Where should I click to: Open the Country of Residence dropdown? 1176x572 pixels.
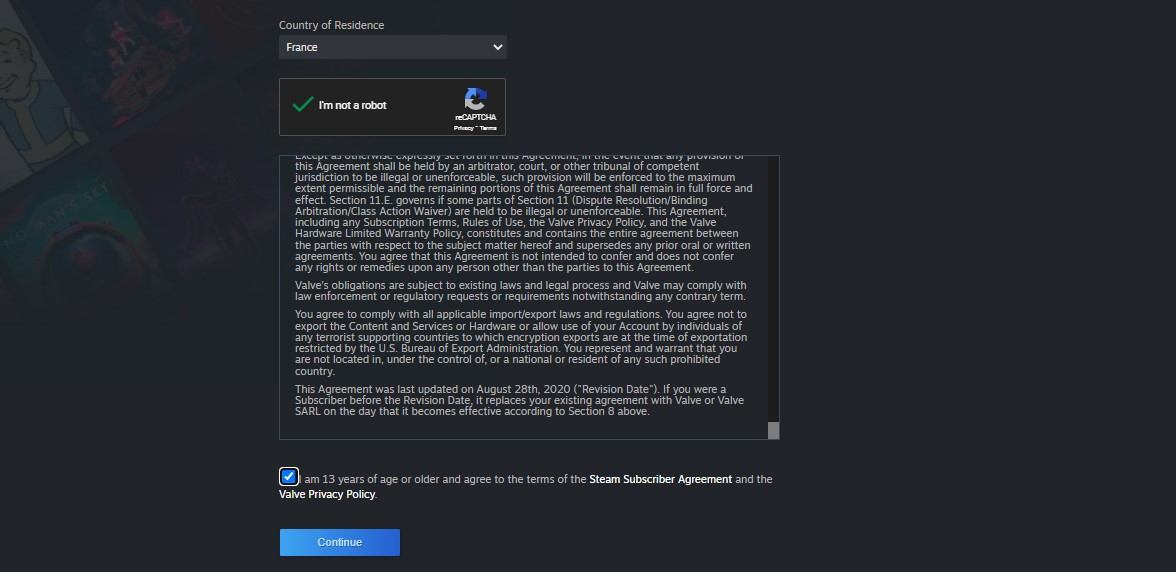[x=392, y=47]
